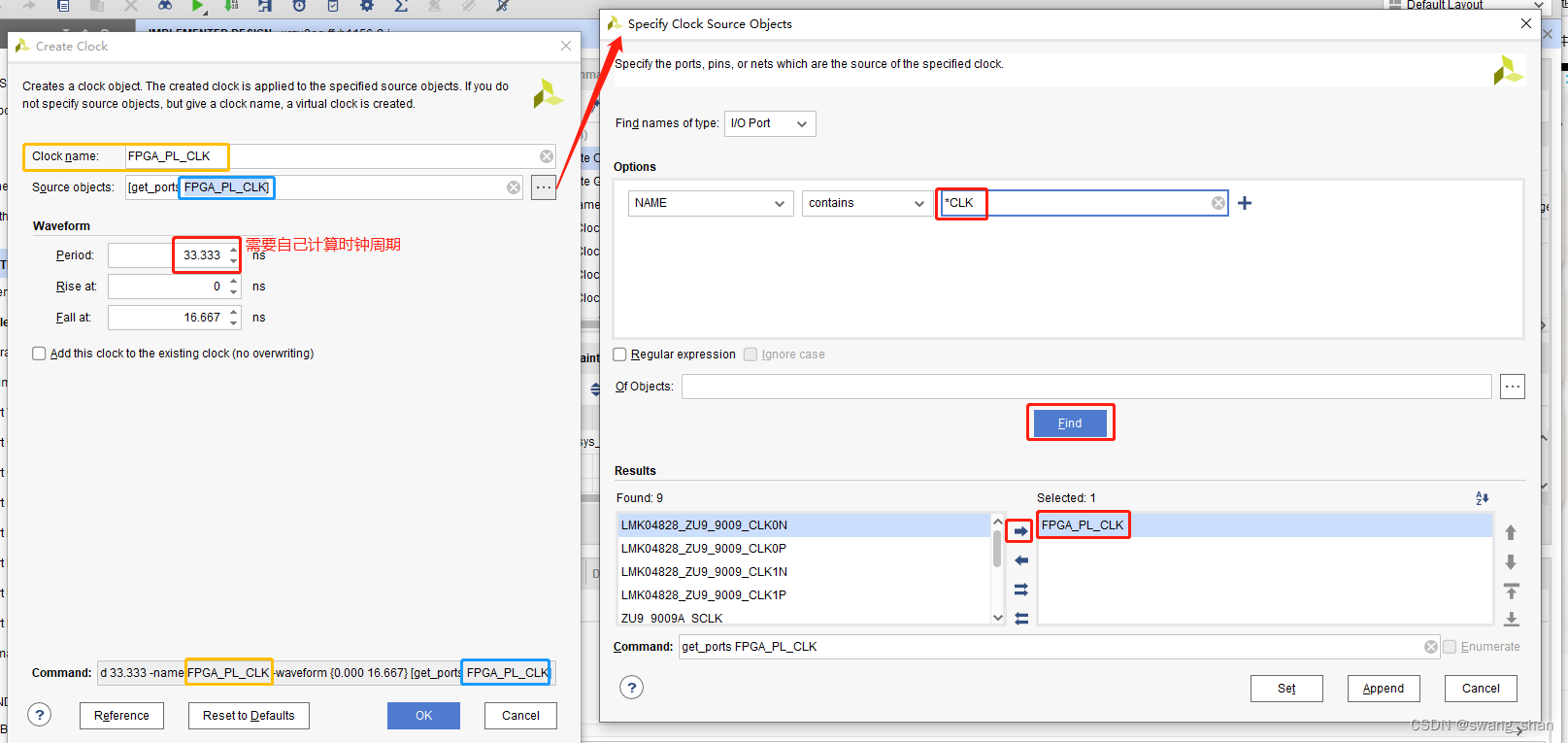Enable Add this clock to the existing clock
The width and height of the screenshot is (1568, 743).
click(39, 354)
